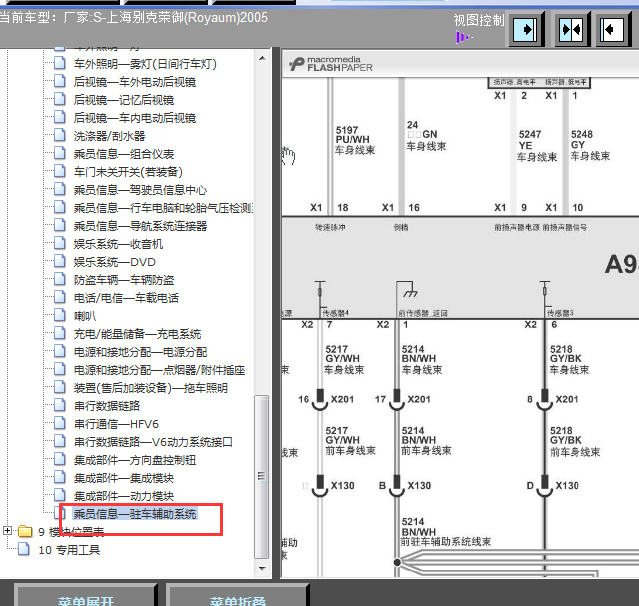The width and height of the screenshot is (639, 606).
Task: Click the Macromedia FlashPaper logo
Action: (x=331, y=64)
